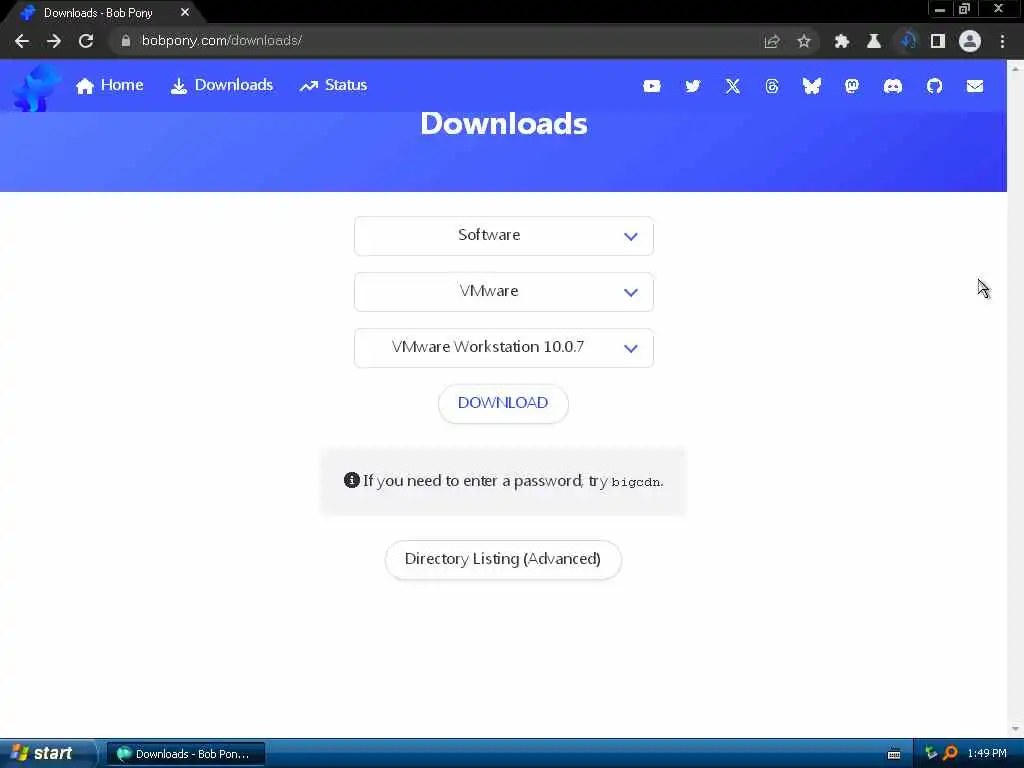
Task: Open the media control toolbar icon
Action: [906, 41]
